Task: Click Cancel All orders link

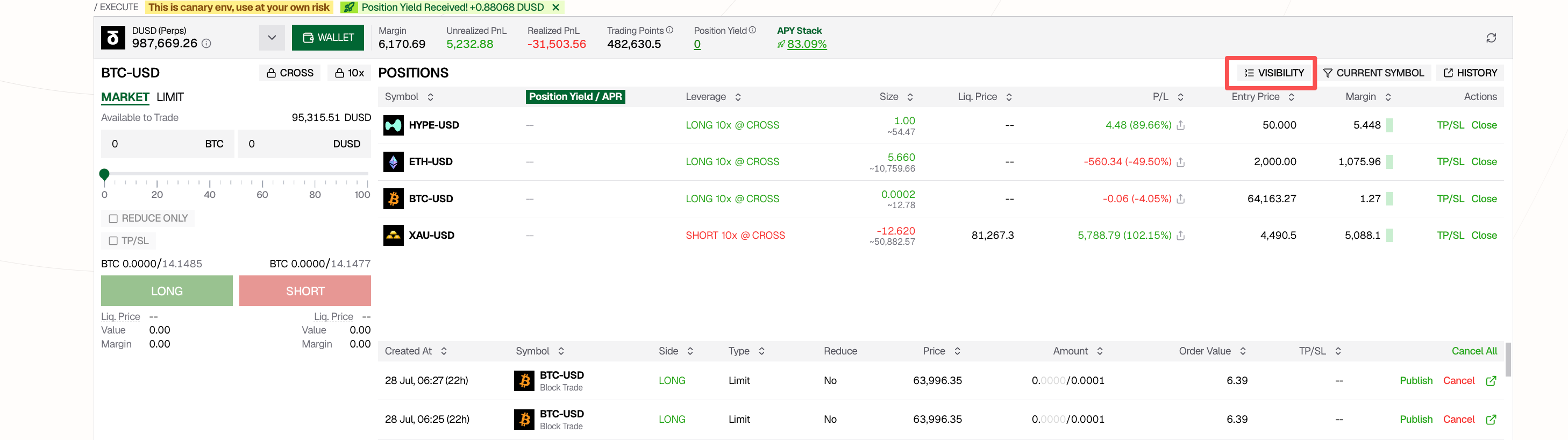Action: click(1474, 351)
